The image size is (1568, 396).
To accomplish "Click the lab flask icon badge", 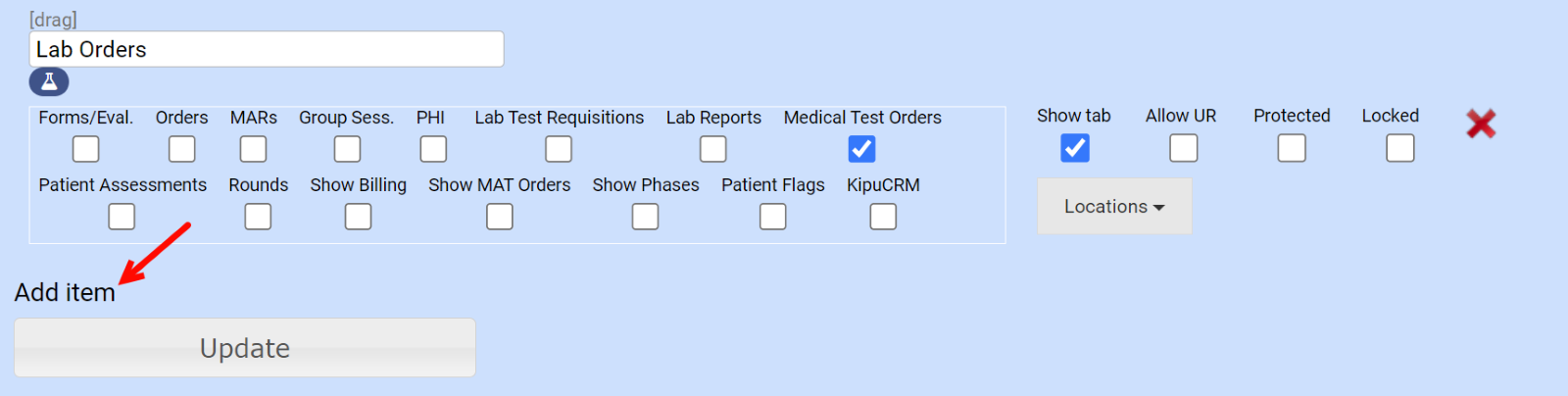I will click(49, 81).
